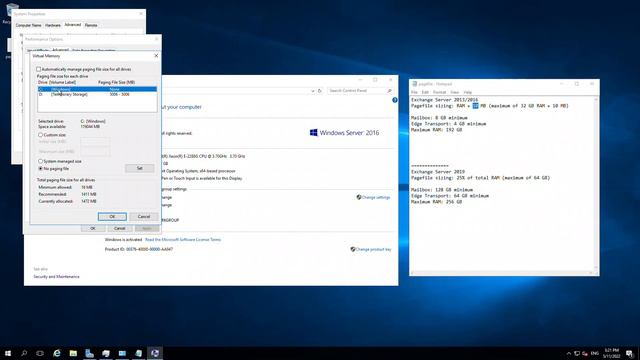Open the blue help question mark icon
This screenshot has height=360, width=640.
pyautogui.click(x=395, y=100)
